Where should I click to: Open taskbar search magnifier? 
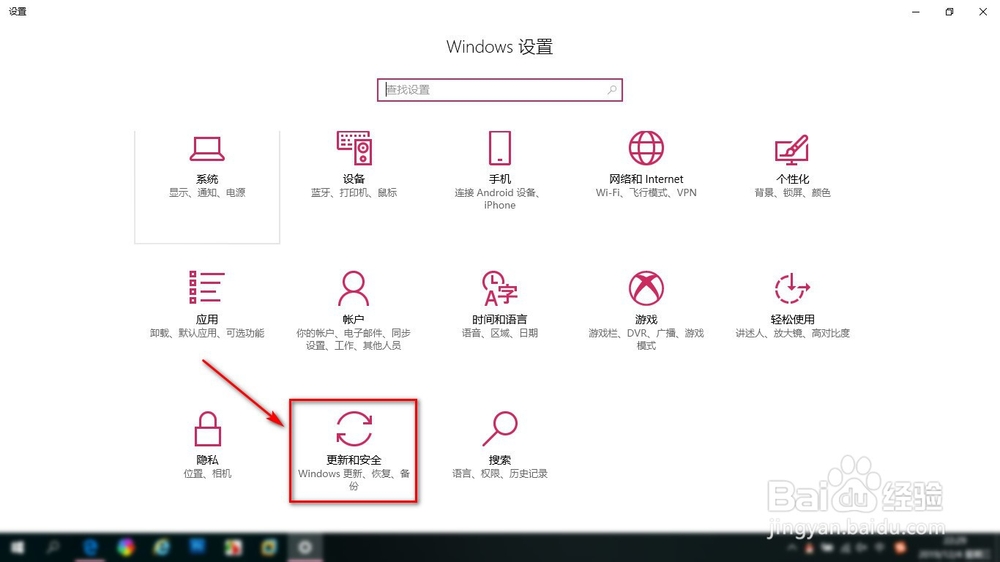[54, 547]
